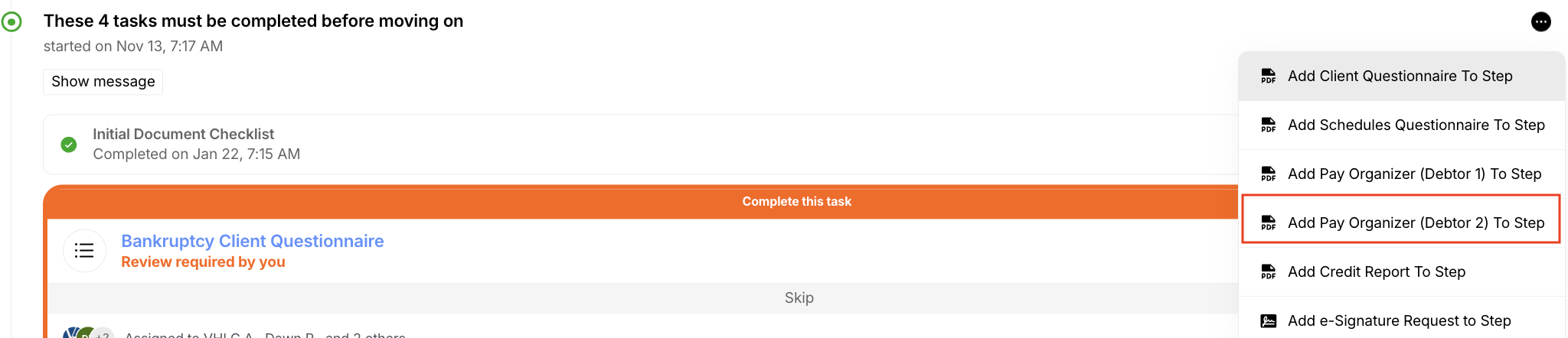Screen dimensions: 1568x338
Task: Click the PDF icon beside Add Client Questionnaire
Action: [1269, 76]
